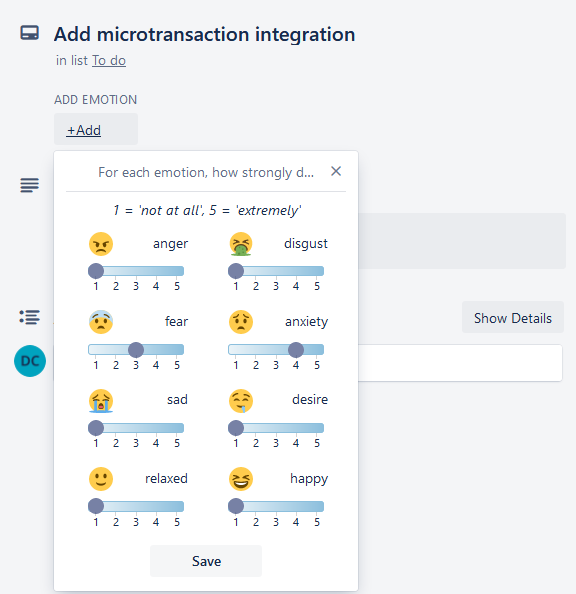
Task: Click the laughing emoji for happy
Action: [x=241, y=479]
